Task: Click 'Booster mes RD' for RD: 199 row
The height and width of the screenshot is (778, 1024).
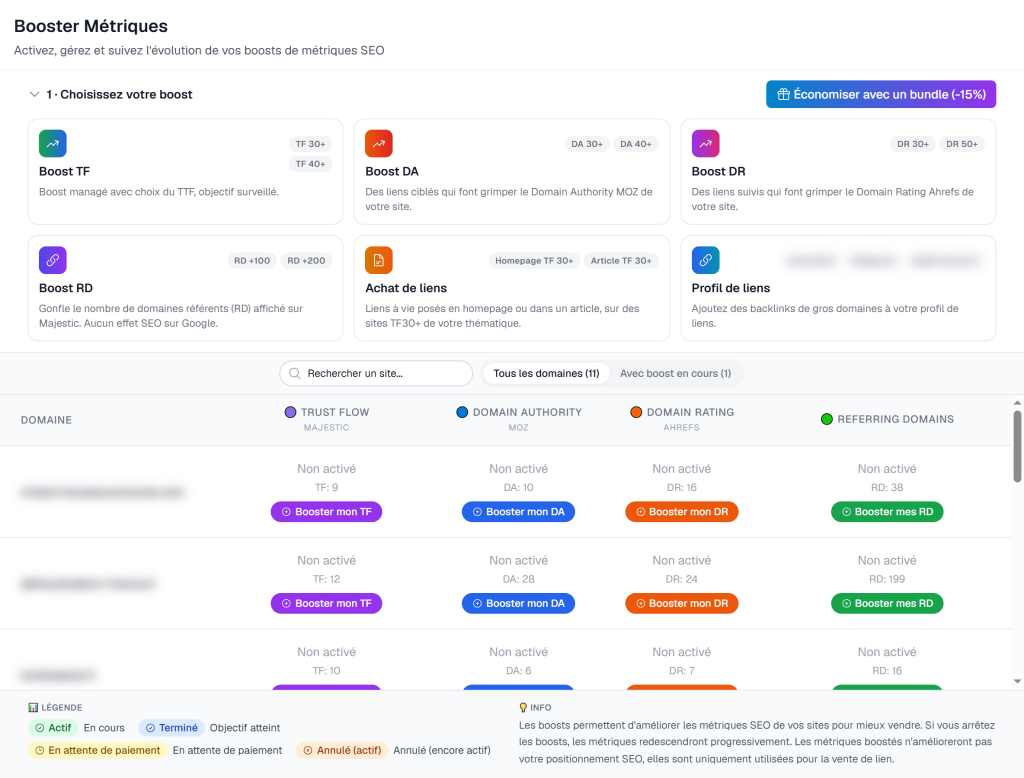Action: tap(887, 604)
